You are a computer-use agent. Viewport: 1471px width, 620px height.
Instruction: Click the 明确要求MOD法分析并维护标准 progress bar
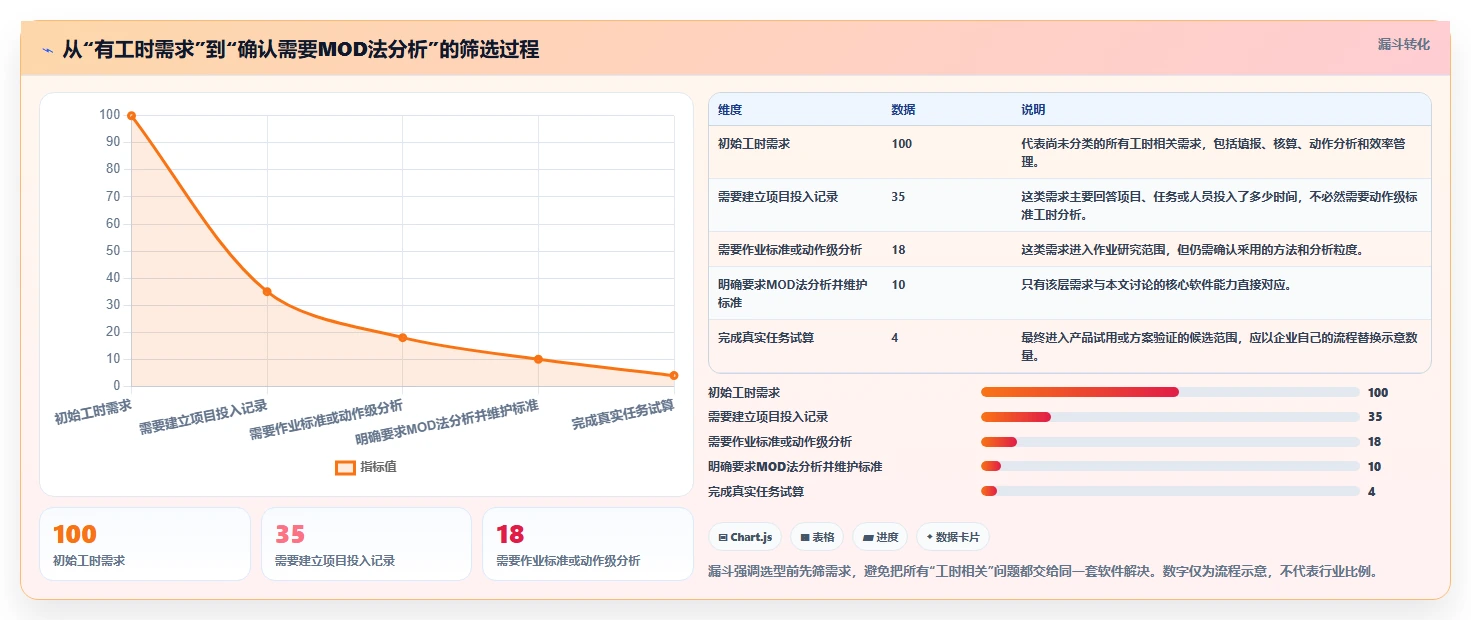1170,466
